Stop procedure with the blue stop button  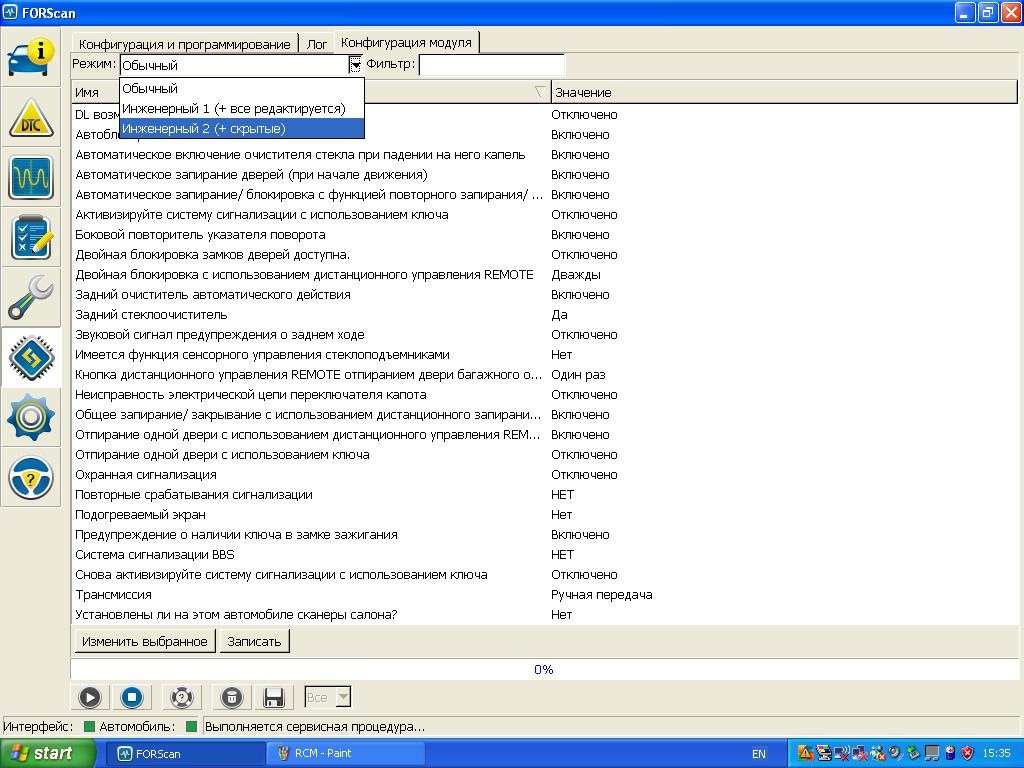pyautogui.click(x=132, y=697)
